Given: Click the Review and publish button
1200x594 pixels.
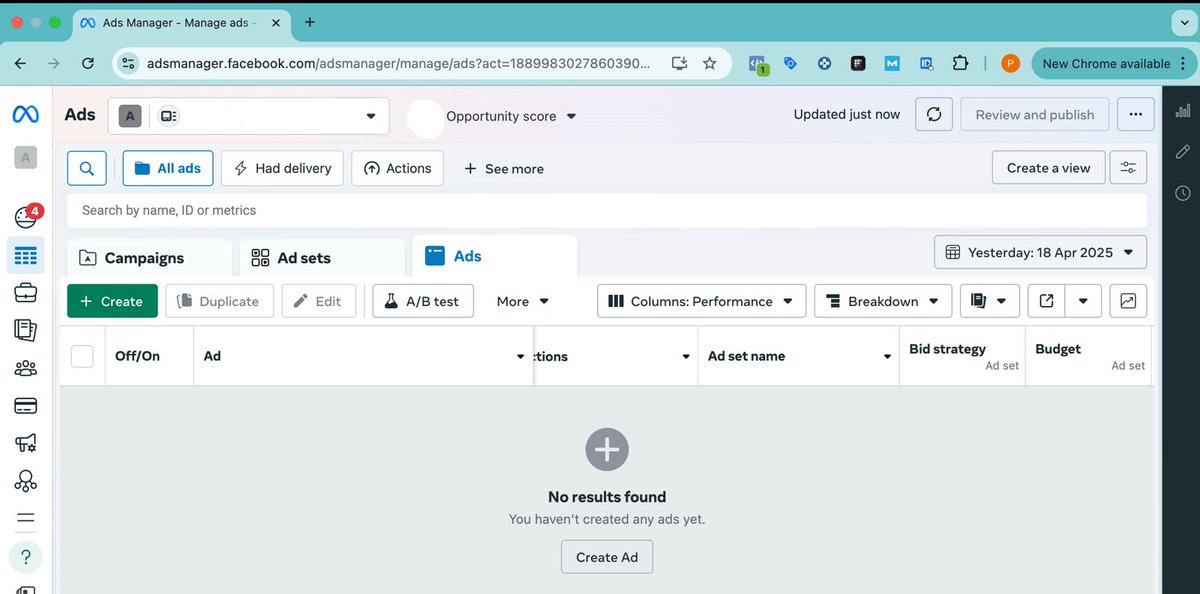Looking at the screenshot, I should [1035, 114].
